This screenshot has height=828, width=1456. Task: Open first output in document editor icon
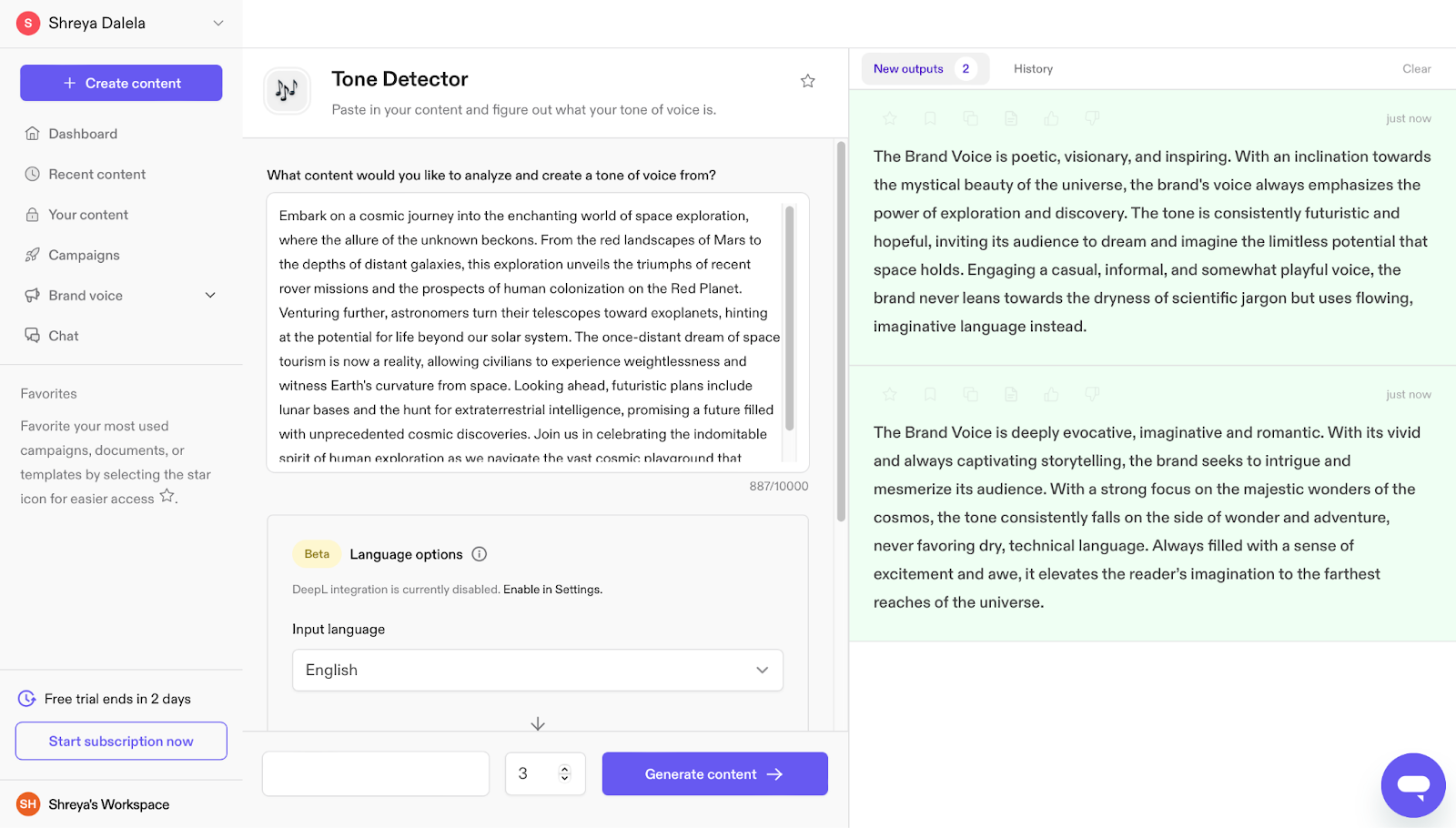(1011, 118)
